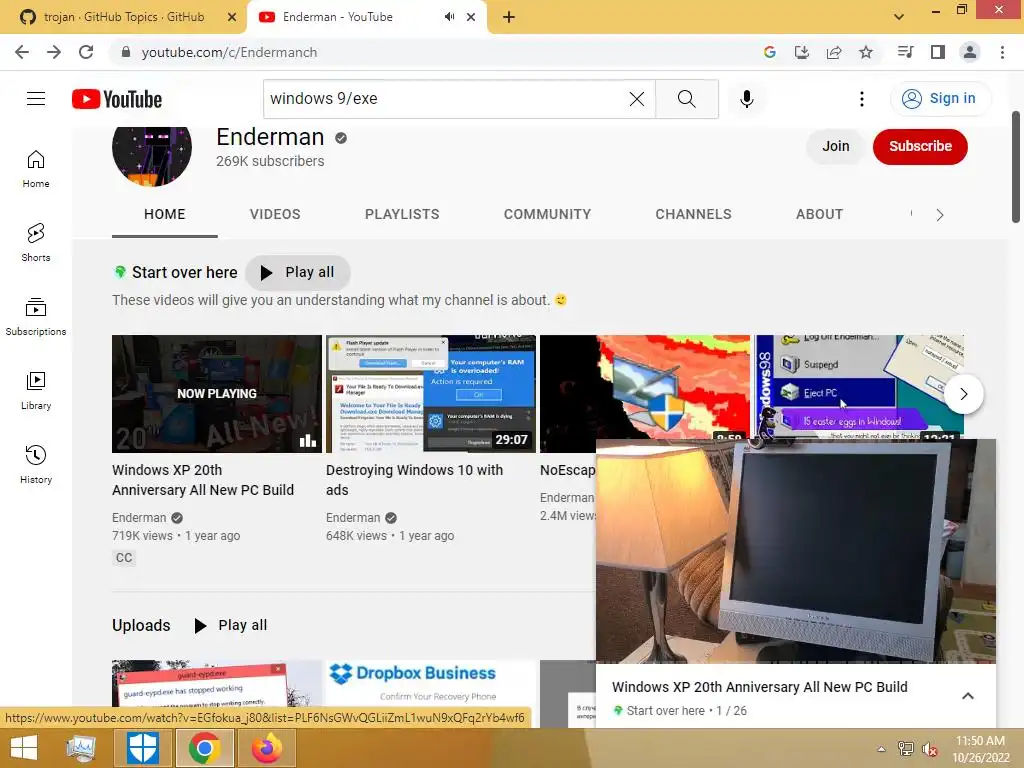Switch to the PLAYLISTS tab

402,214
